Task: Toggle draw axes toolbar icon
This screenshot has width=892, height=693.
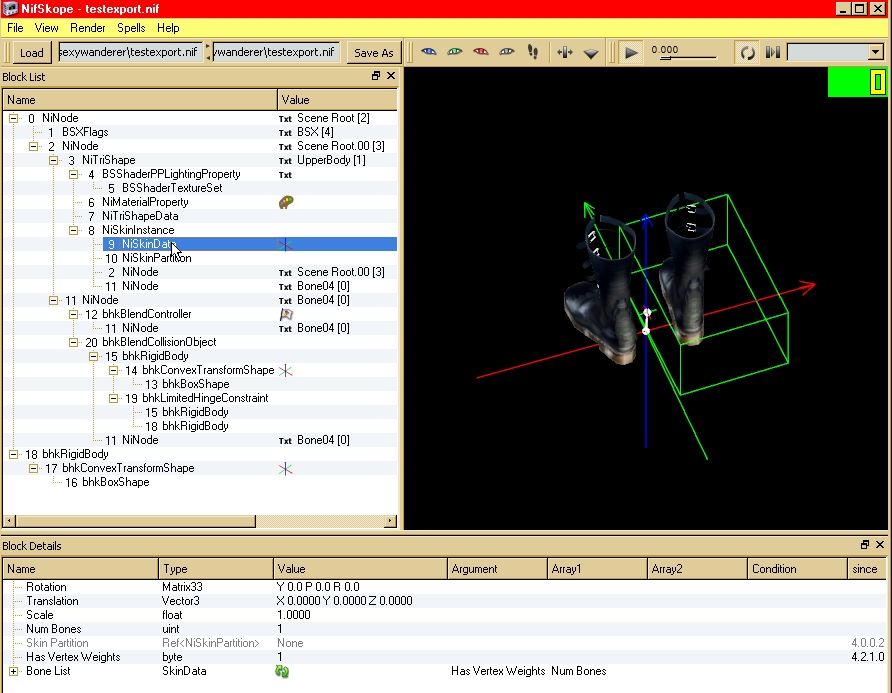Action: click(x=565, y=52)
